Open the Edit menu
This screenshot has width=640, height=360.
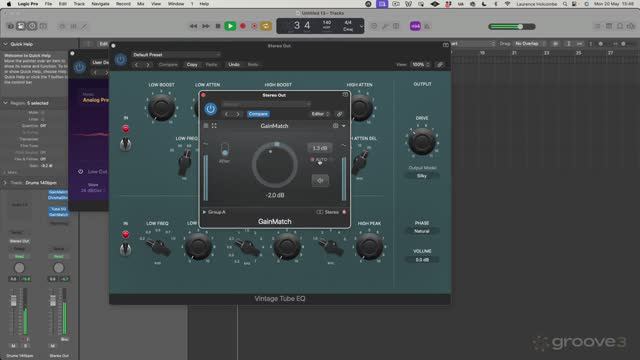62,4
